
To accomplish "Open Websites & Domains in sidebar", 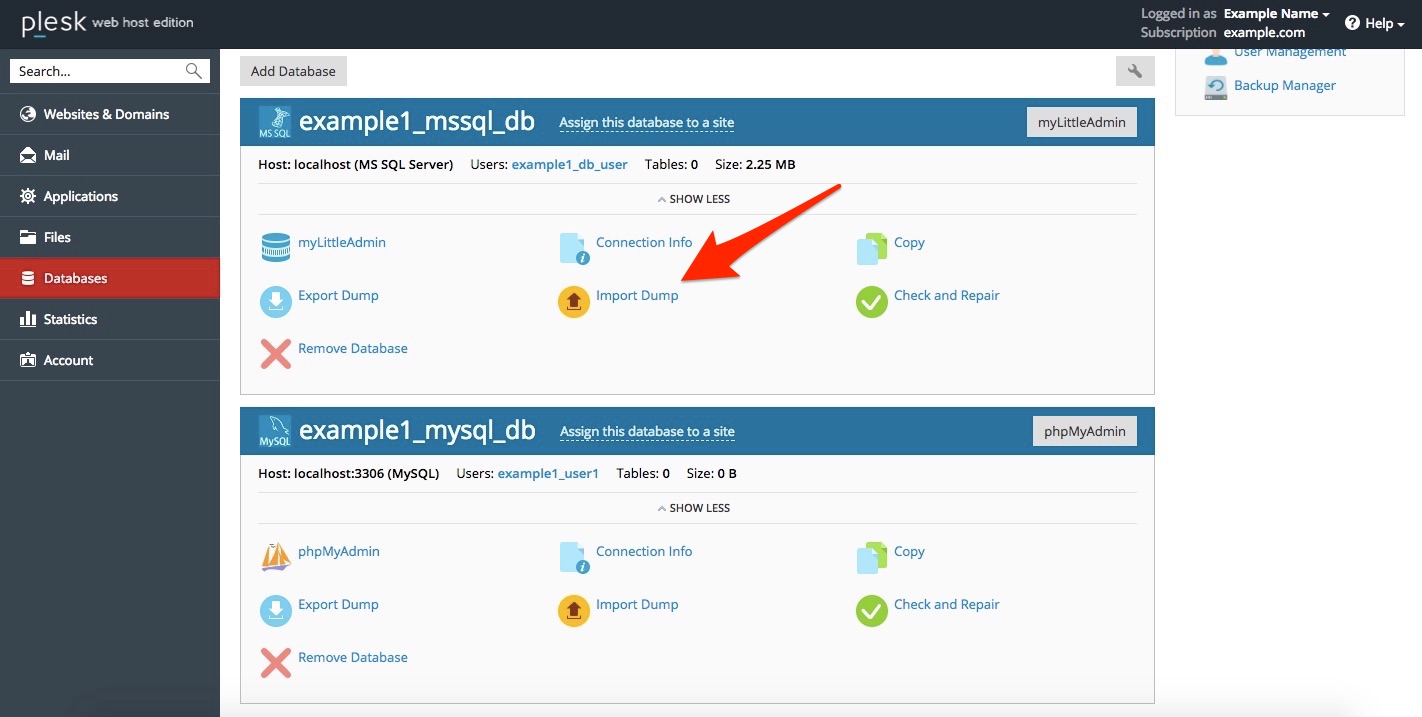I will pyautogui.click(x=110, y=114).
